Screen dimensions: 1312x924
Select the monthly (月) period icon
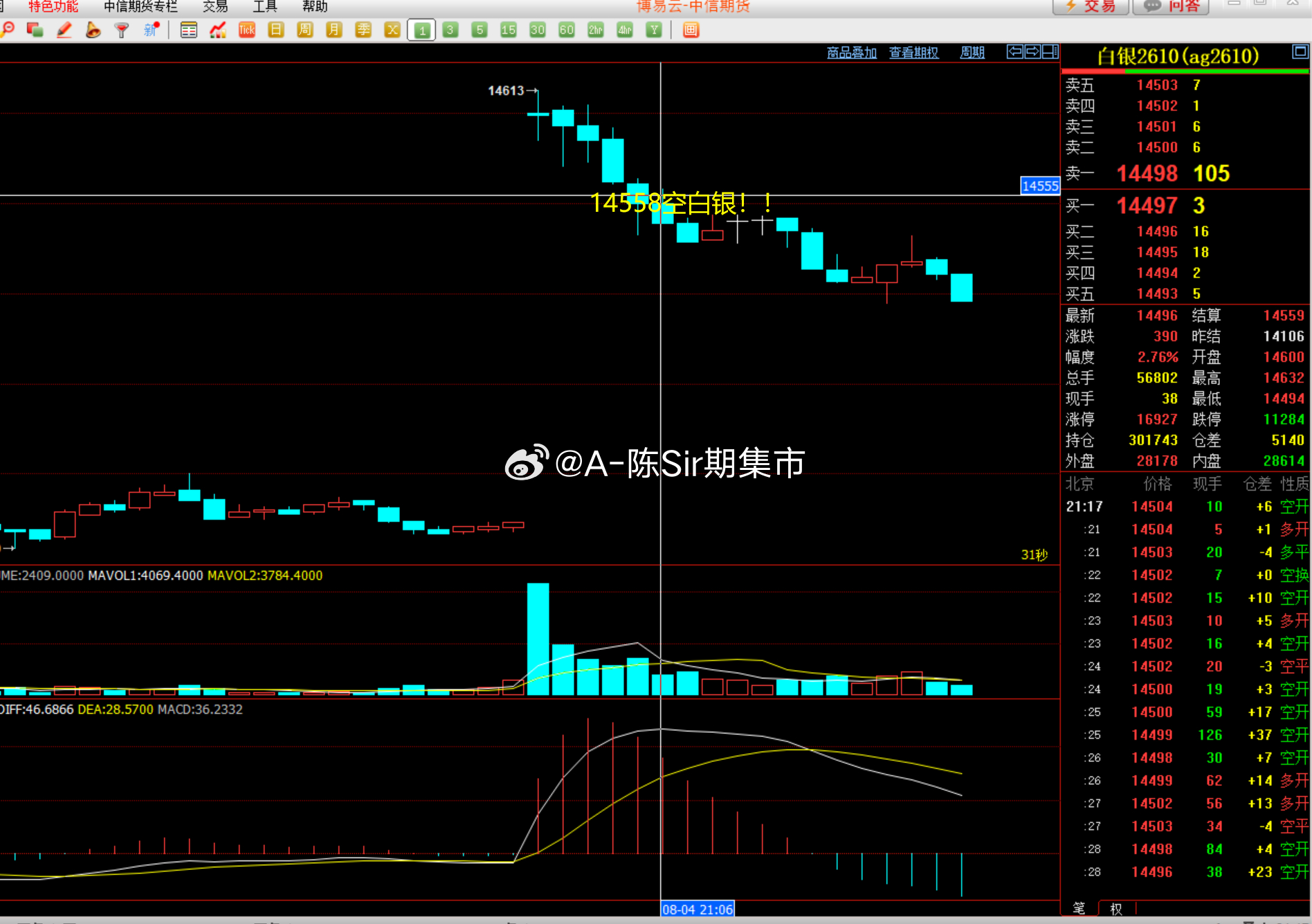pos(334,30)
